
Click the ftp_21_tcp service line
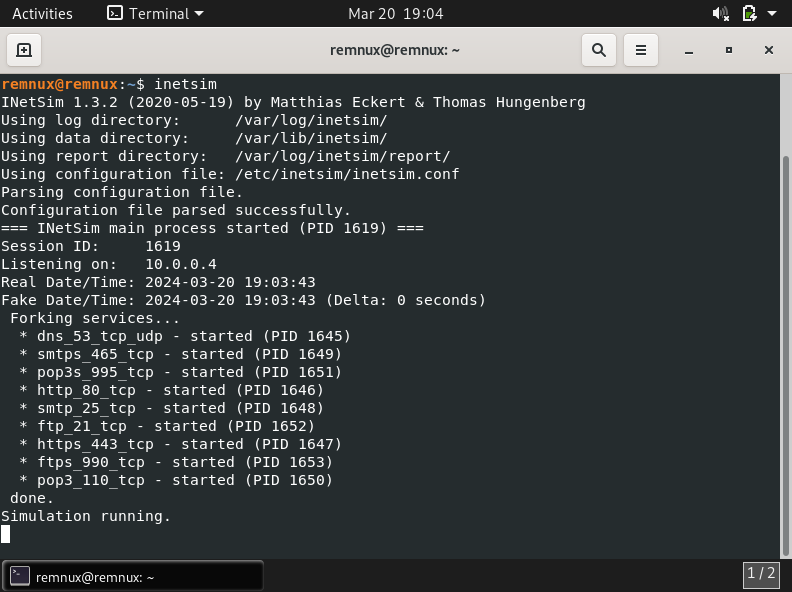tap(167, 426)
